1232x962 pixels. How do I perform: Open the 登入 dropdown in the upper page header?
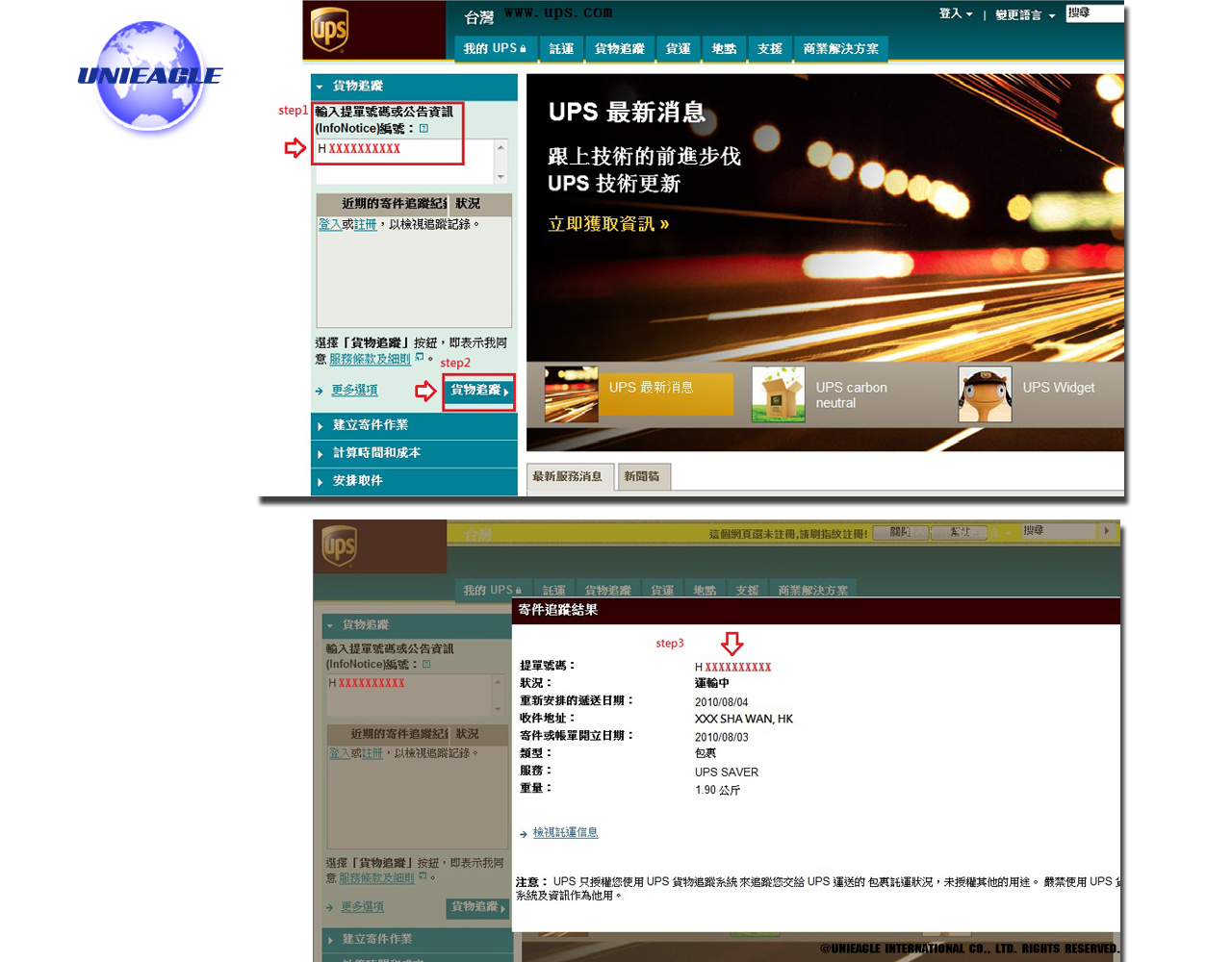click(x=956, y=13)
